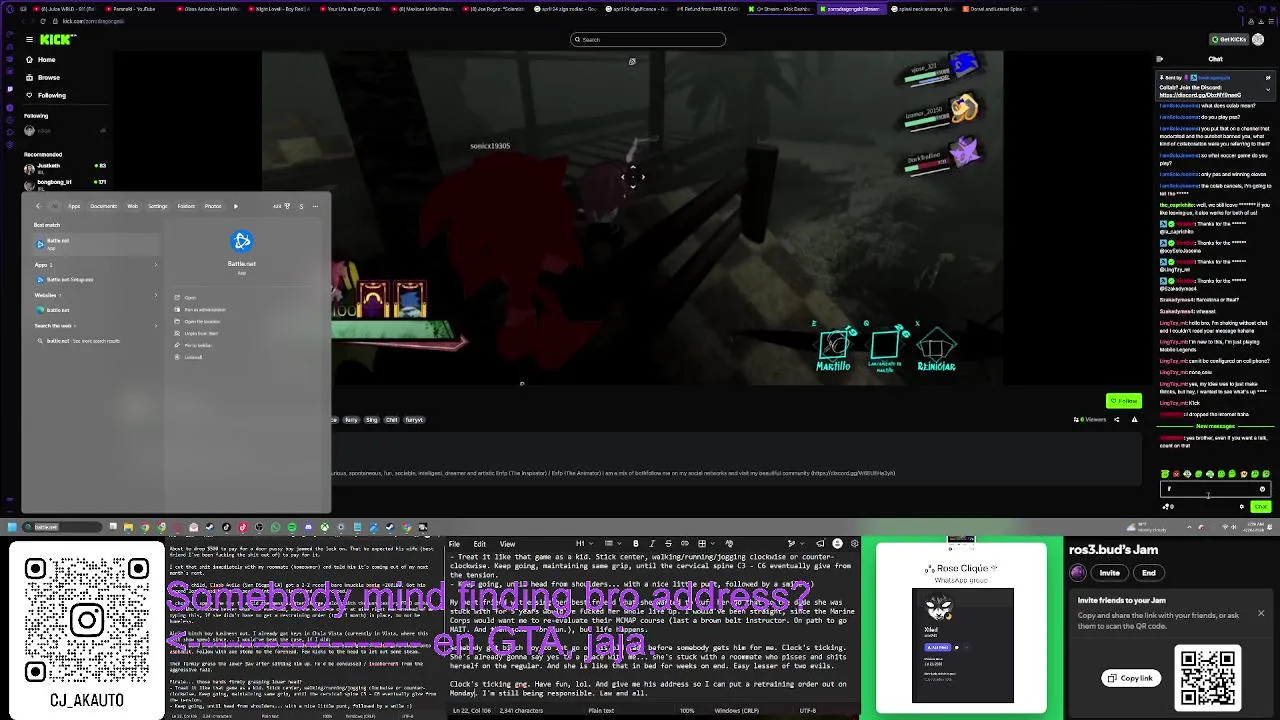This screenshot has height=720, width=1280.
Task: Open battle.net website result
Action: point(94,310)
